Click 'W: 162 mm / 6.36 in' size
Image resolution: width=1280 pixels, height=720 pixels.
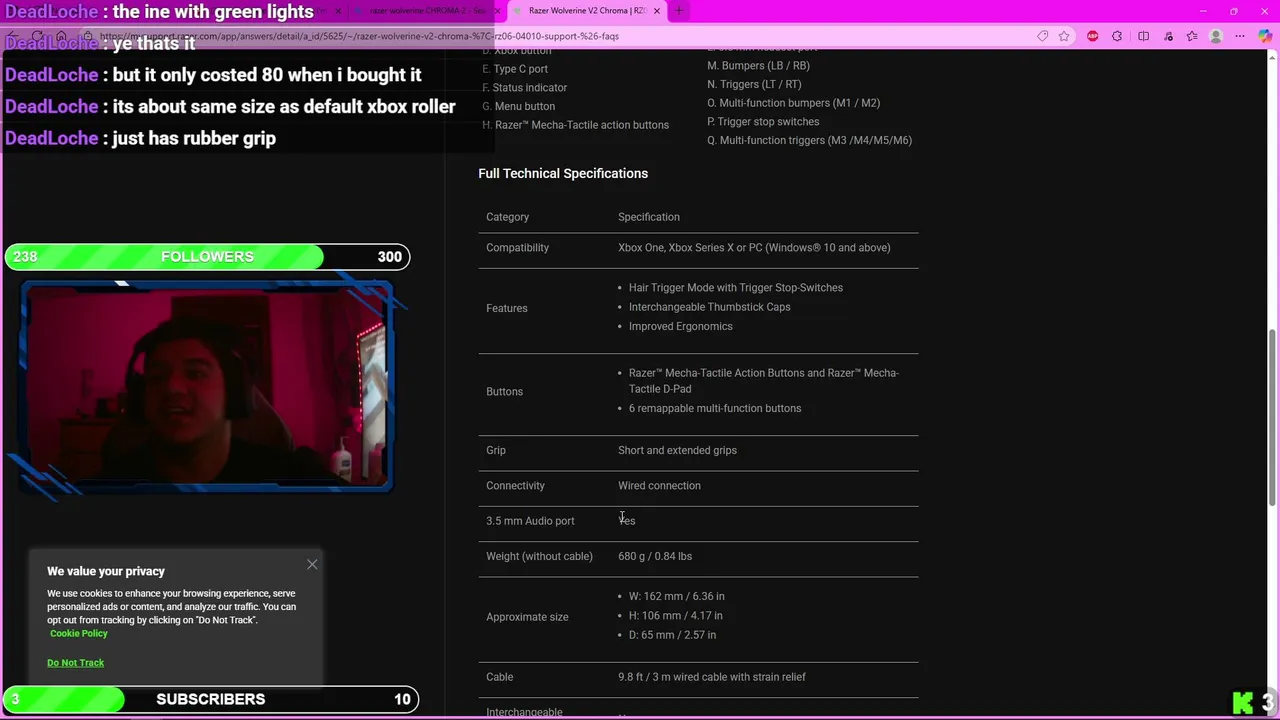(677, 596)
